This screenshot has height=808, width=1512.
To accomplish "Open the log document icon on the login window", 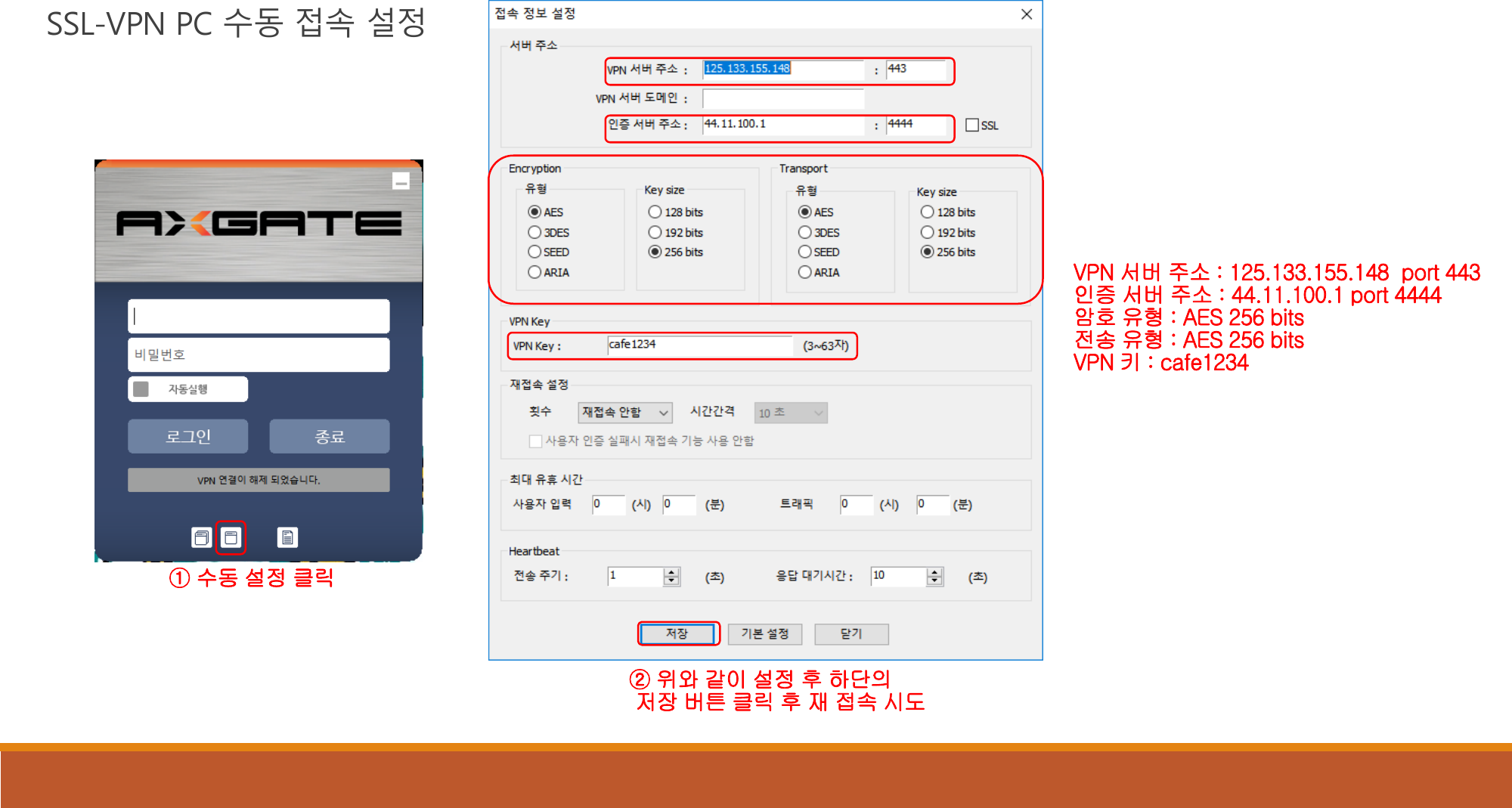I will [x=288, y=537].
